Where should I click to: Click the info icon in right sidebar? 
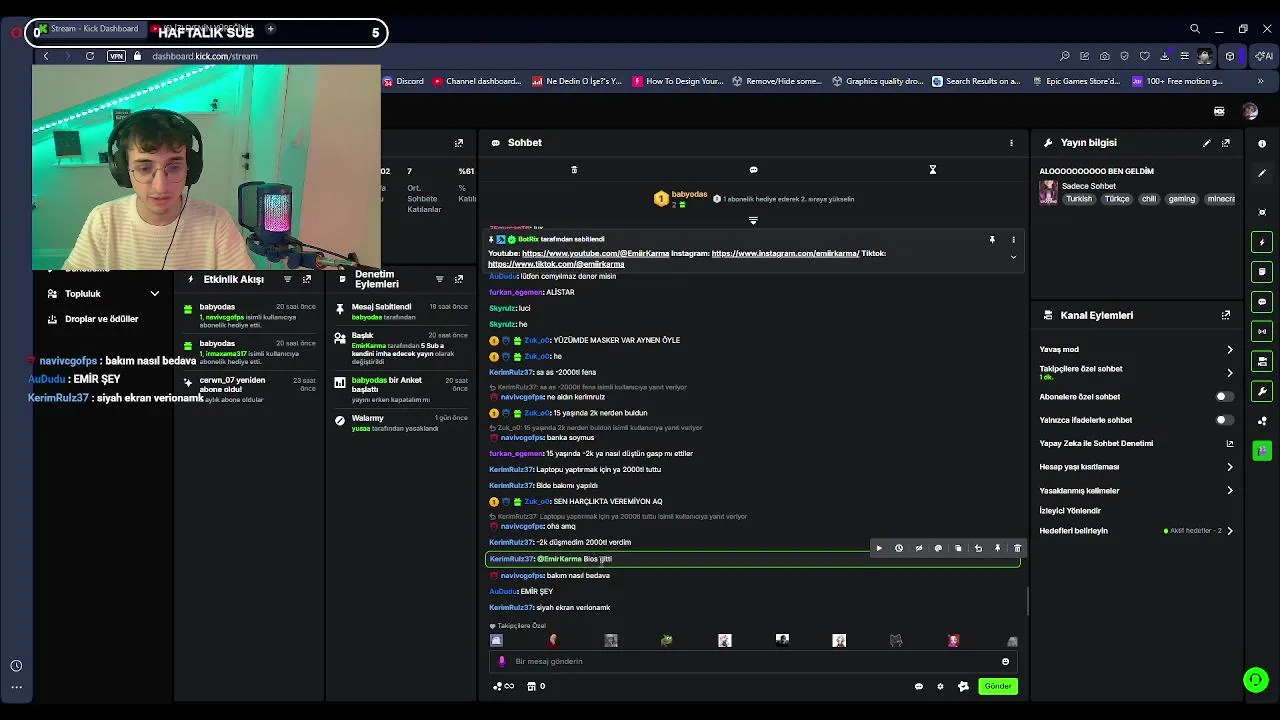coord(1262,144)
